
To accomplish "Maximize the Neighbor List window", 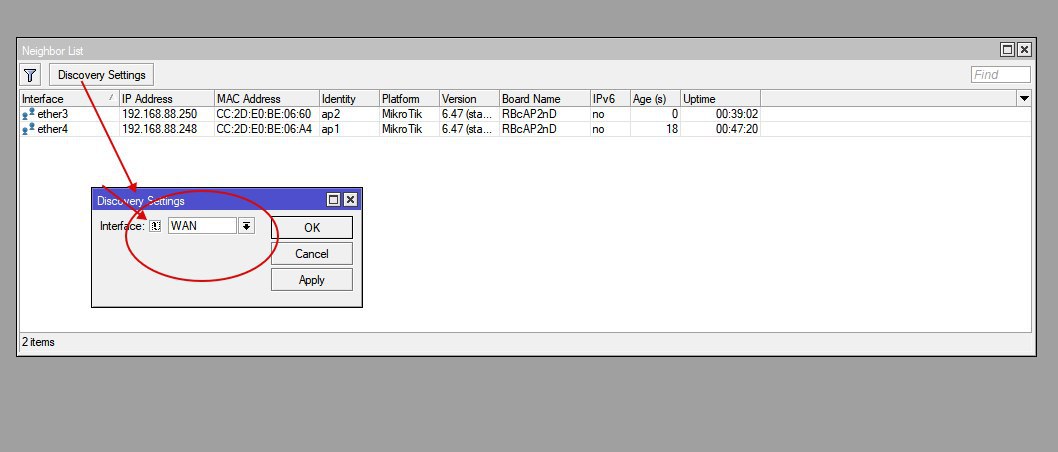I will coord(1007,50).
